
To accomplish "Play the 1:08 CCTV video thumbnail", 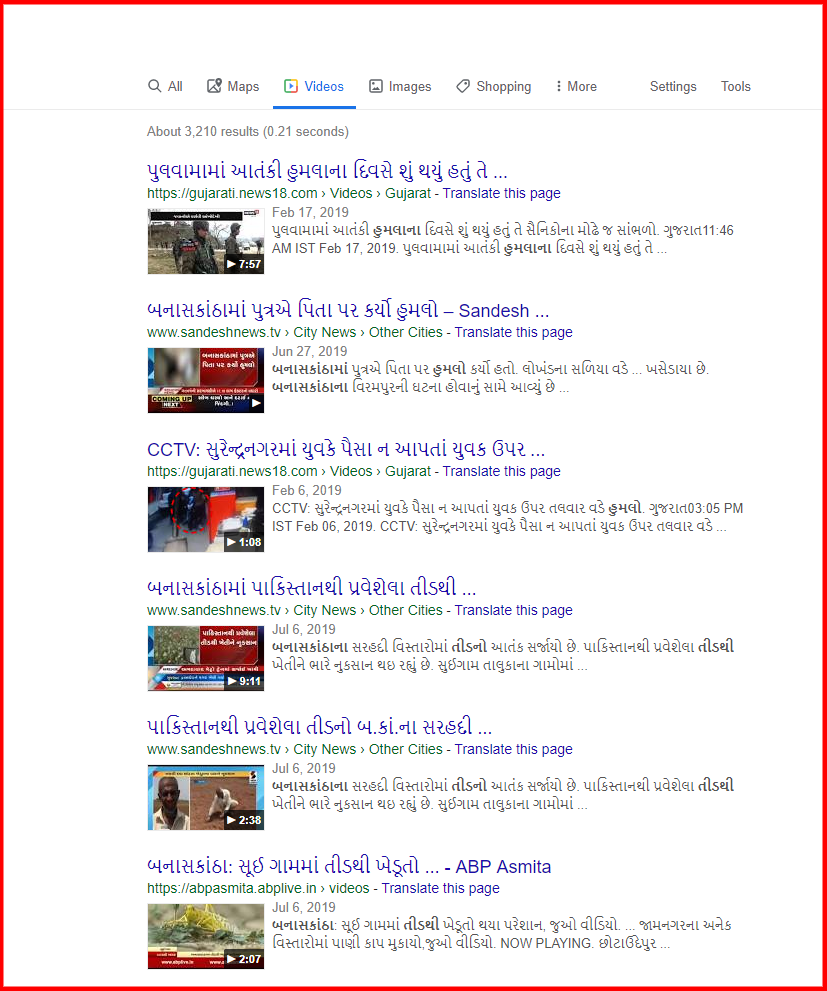I will point(206,520).
